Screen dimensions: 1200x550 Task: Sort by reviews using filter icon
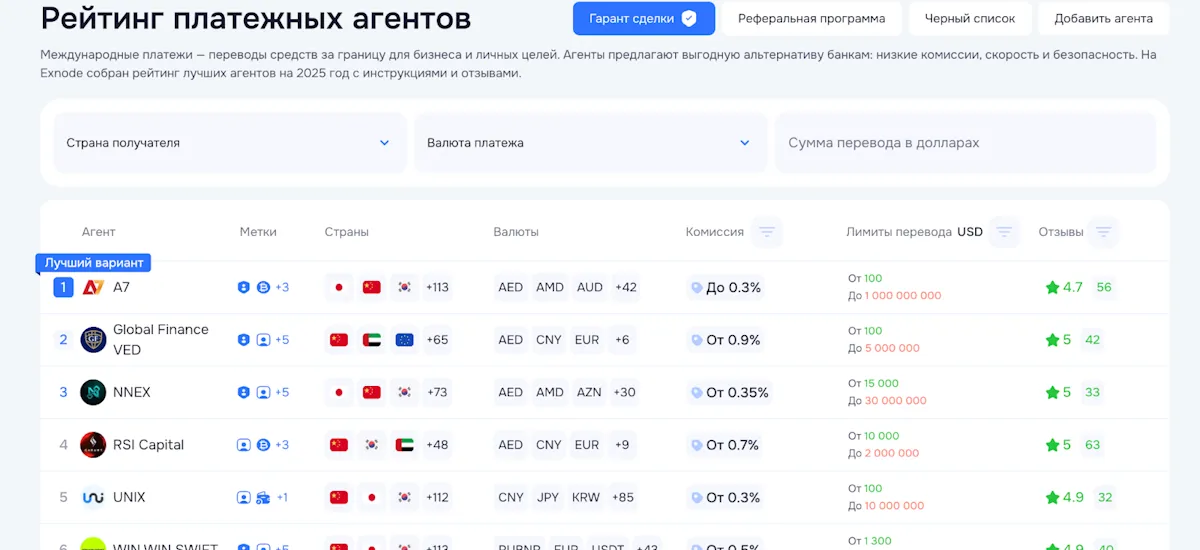point(1103,232)
